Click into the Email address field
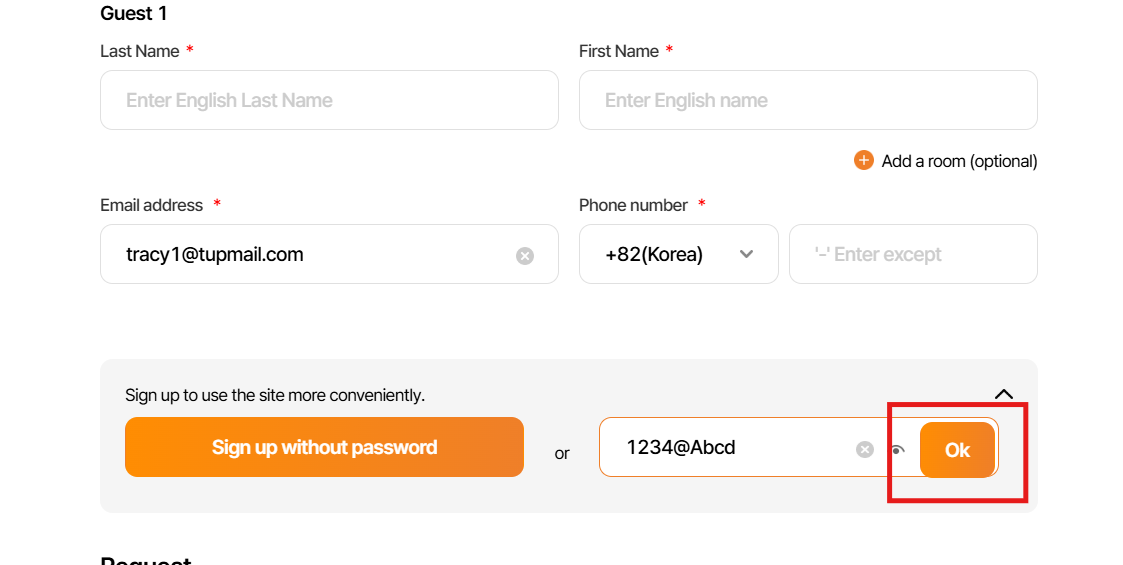Image resolution: width=1123 pixels, height=565 pixels. point(310,254)
